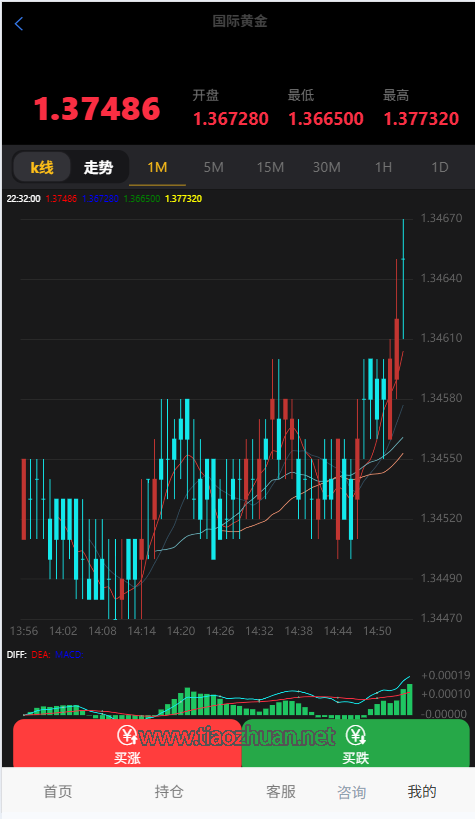The width and height of the screenshot is (475, 819).
Task: Select the 1D timeframe tab
Action: pyautogui.click(x=439, y=168)
